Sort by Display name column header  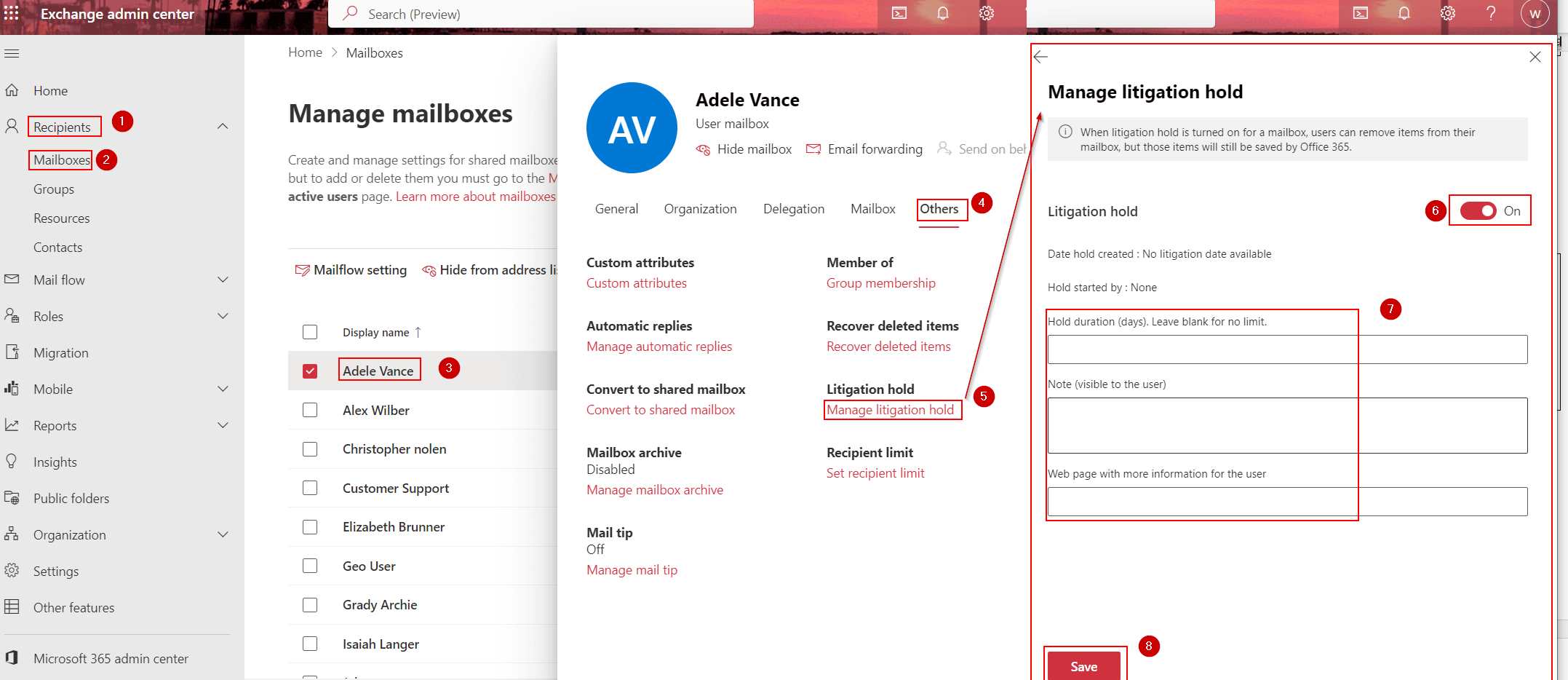tap(376, 333)
